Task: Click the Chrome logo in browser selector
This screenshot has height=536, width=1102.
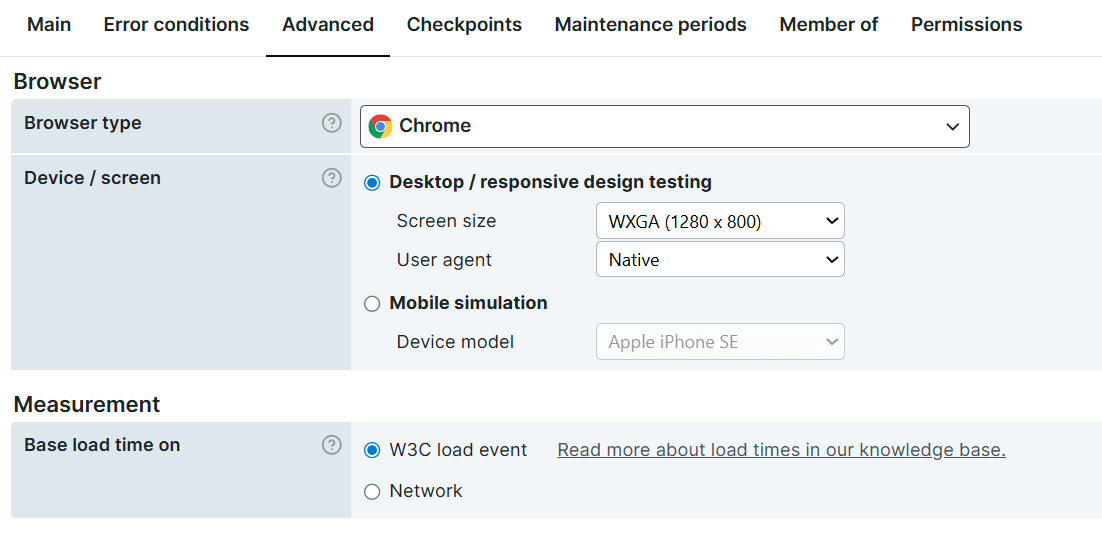Action: pyautogui.click(x=380, y=126)
